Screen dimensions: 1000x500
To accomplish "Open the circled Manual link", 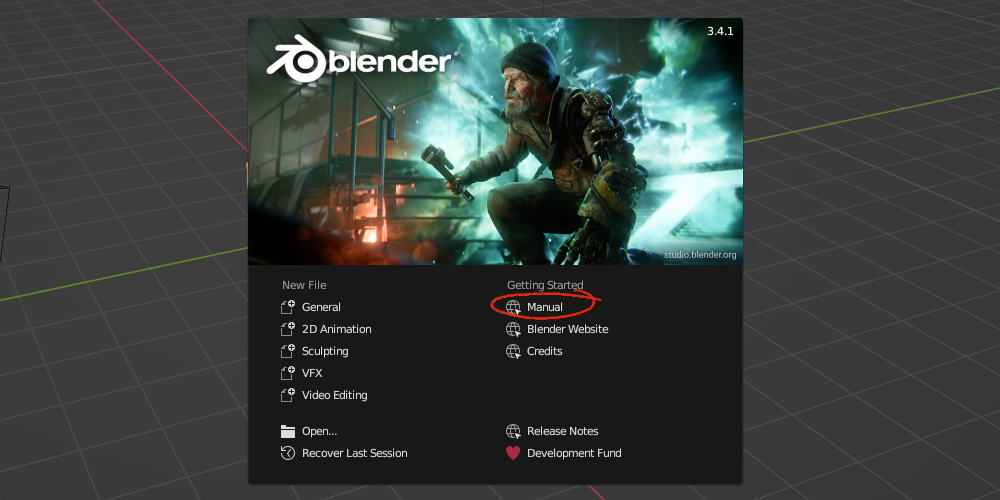I will click(545, 307).
